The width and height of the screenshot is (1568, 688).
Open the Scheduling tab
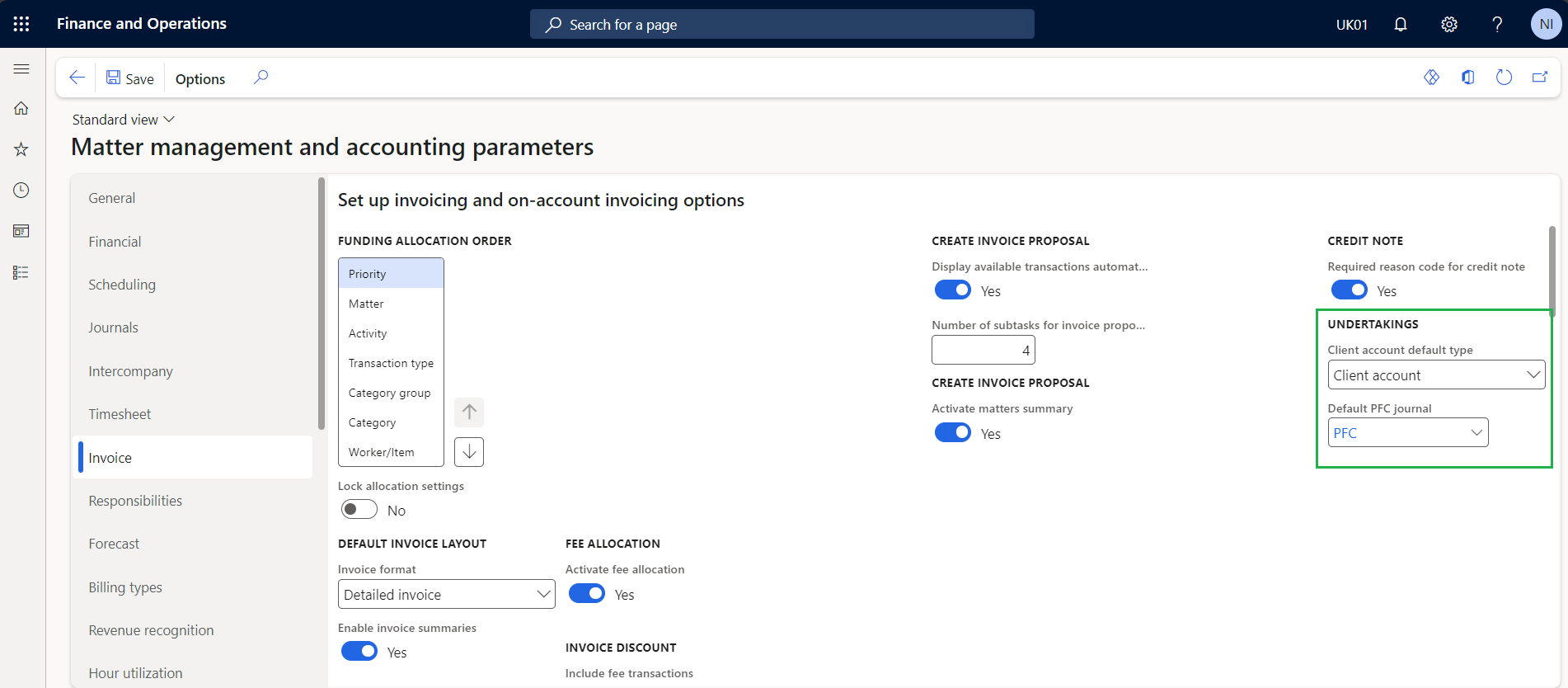tap(193, 285)
